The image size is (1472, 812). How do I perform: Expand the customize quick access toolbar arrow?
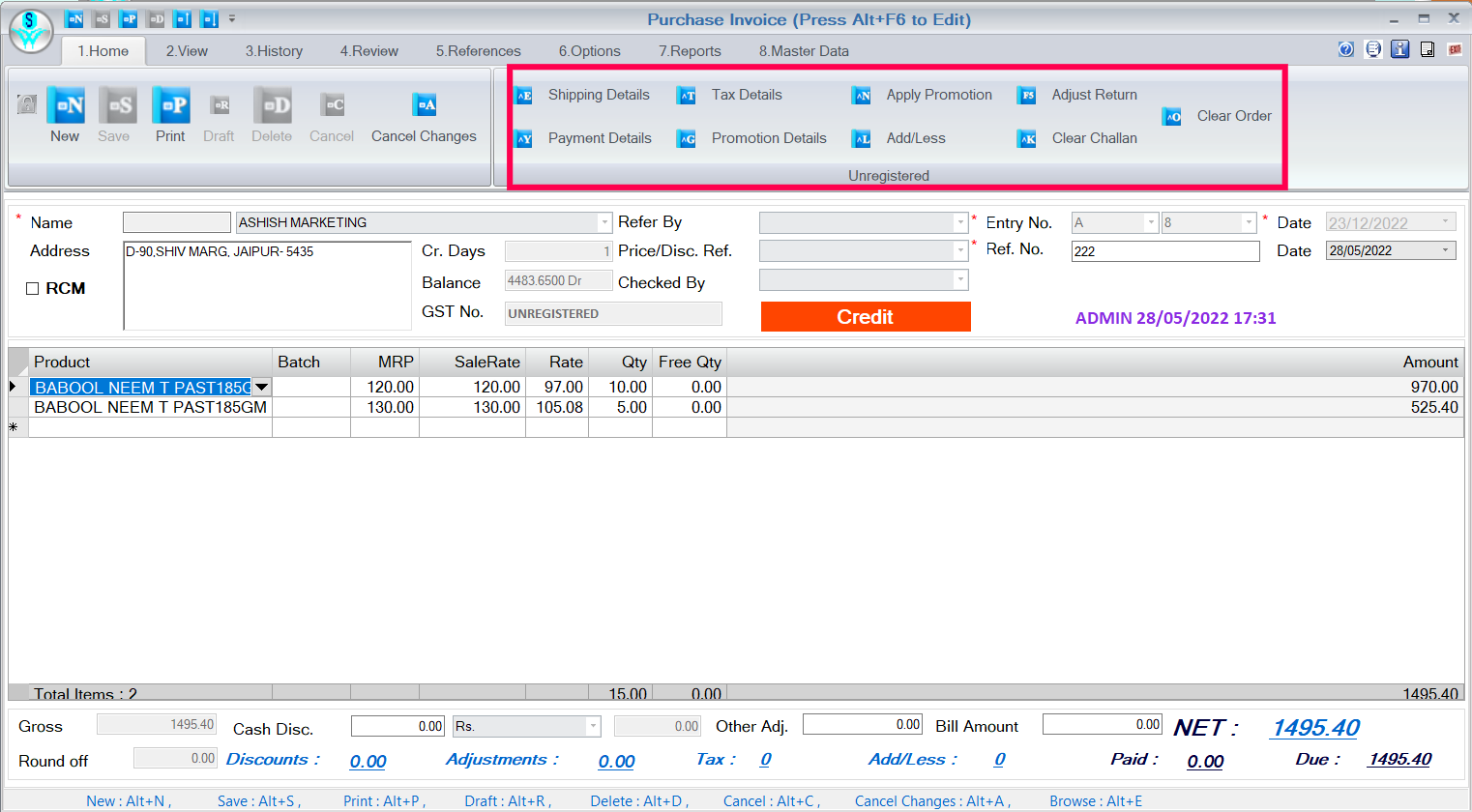coord(232,18)
